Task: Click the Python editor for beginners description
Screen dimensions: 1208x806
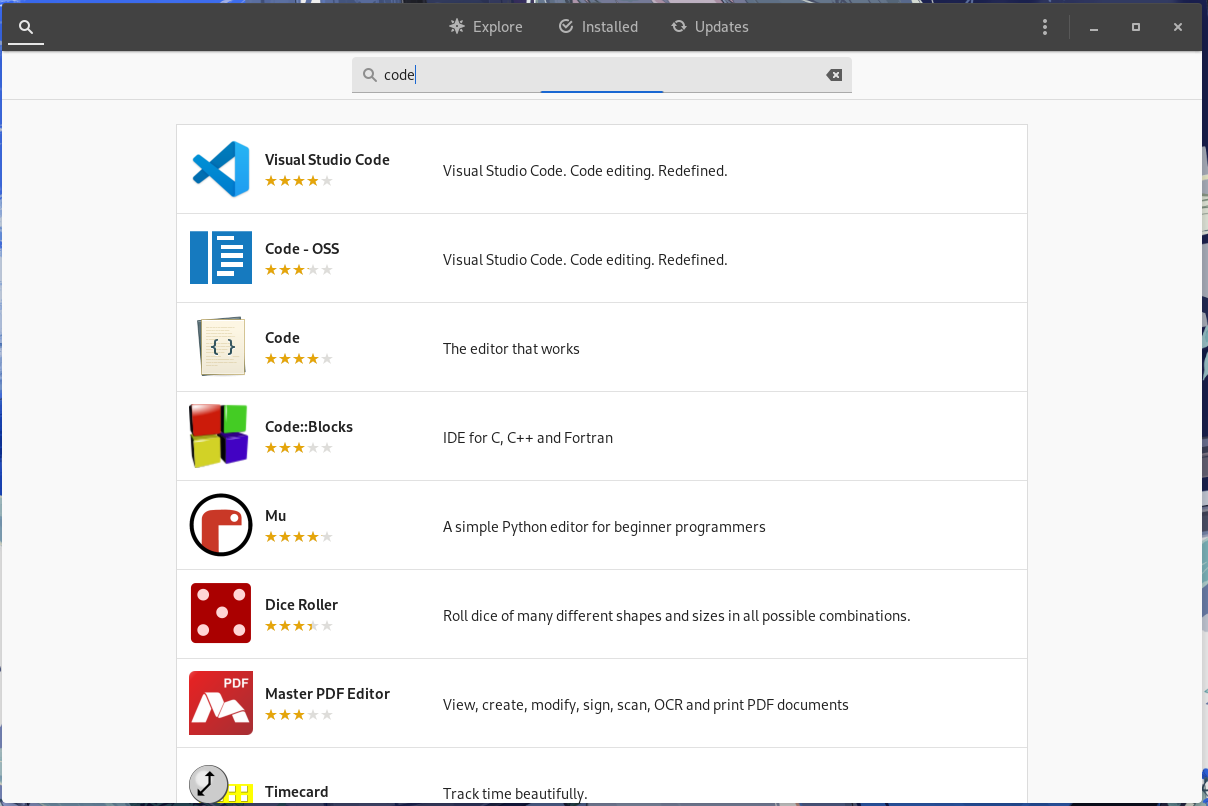Action: (604, 527)
